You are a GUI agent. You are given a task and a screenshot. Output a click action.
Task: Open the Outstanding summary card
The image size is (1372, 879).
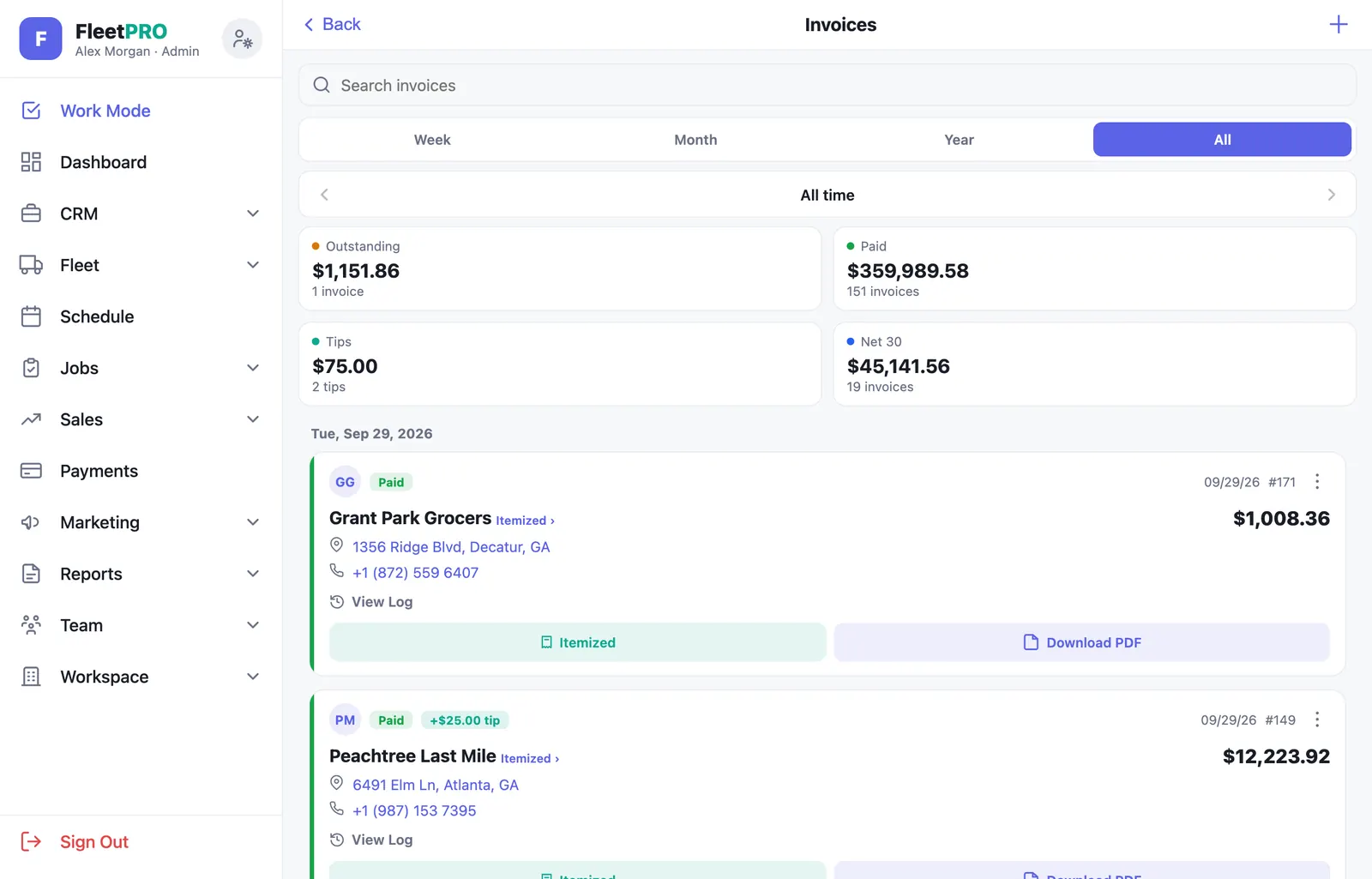click(560, 268)
